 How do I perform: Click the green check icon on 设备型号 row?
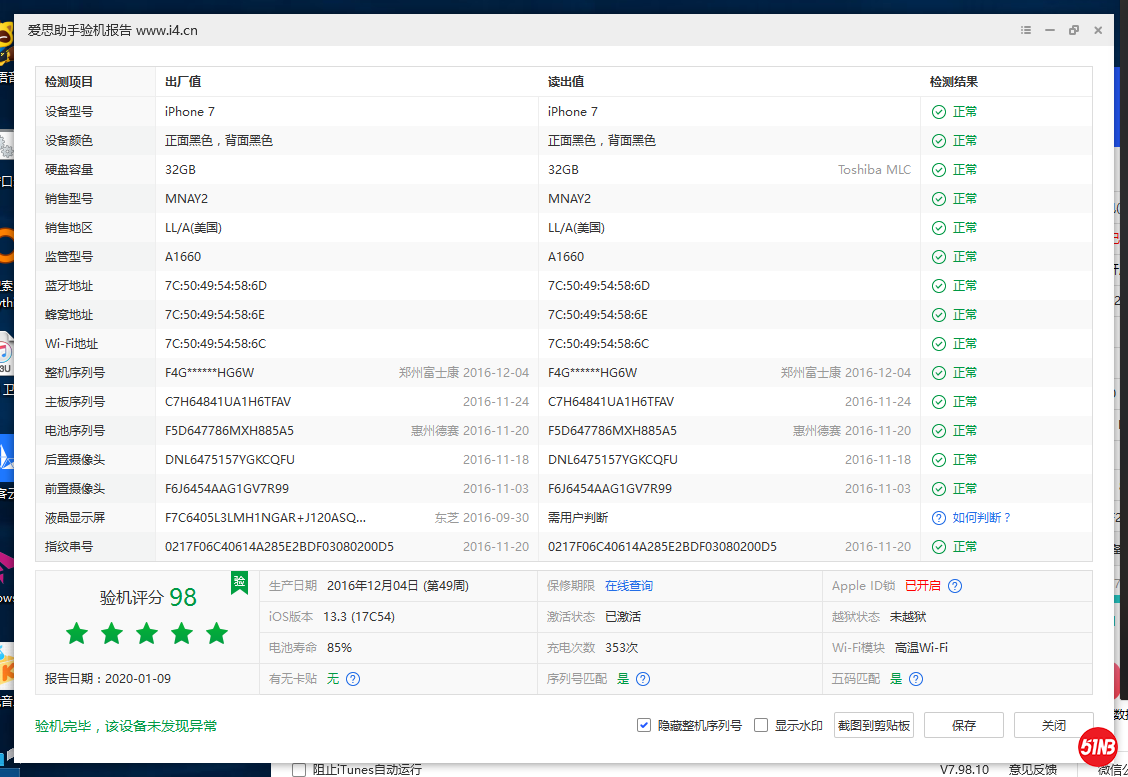coord(938,111)
